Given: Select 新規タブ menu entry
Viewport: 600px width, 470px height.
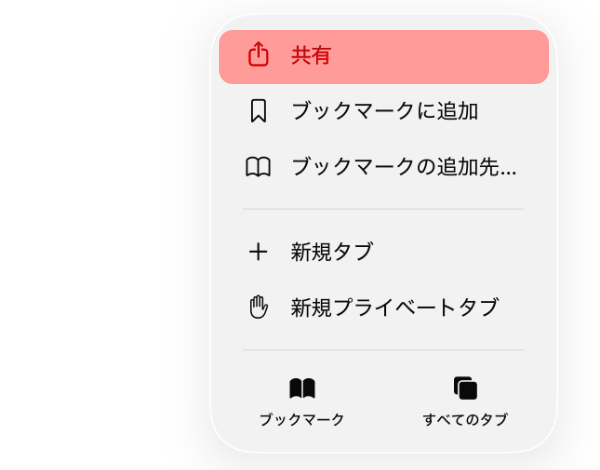Looking at the screenshot, I should [331, 252].
